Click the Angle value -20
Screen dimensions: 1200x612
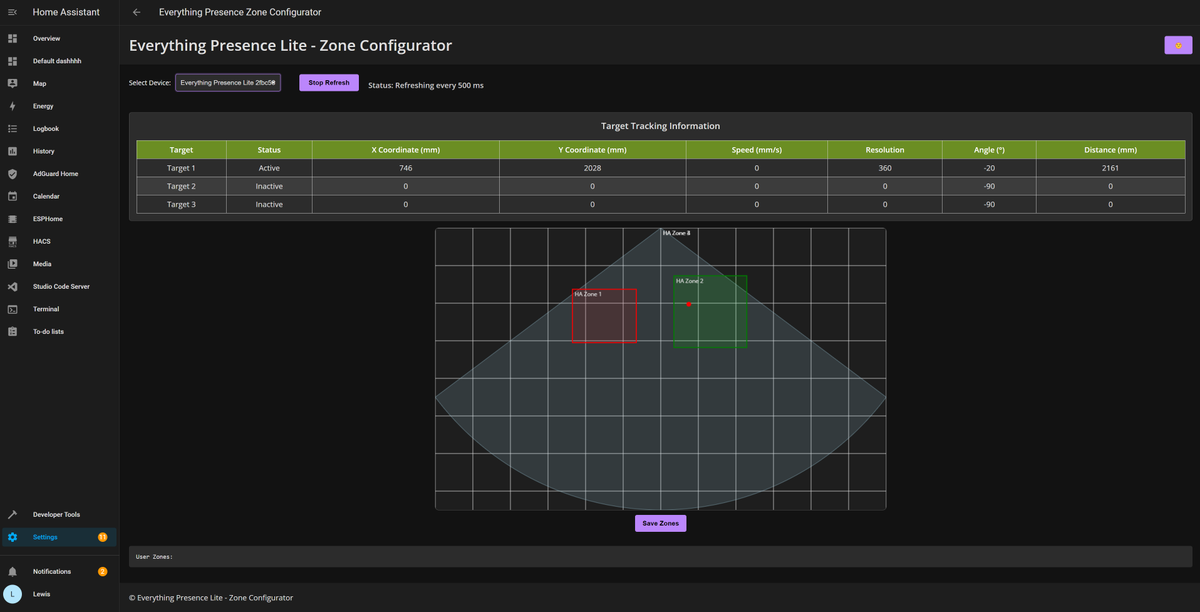click(989, 168)
